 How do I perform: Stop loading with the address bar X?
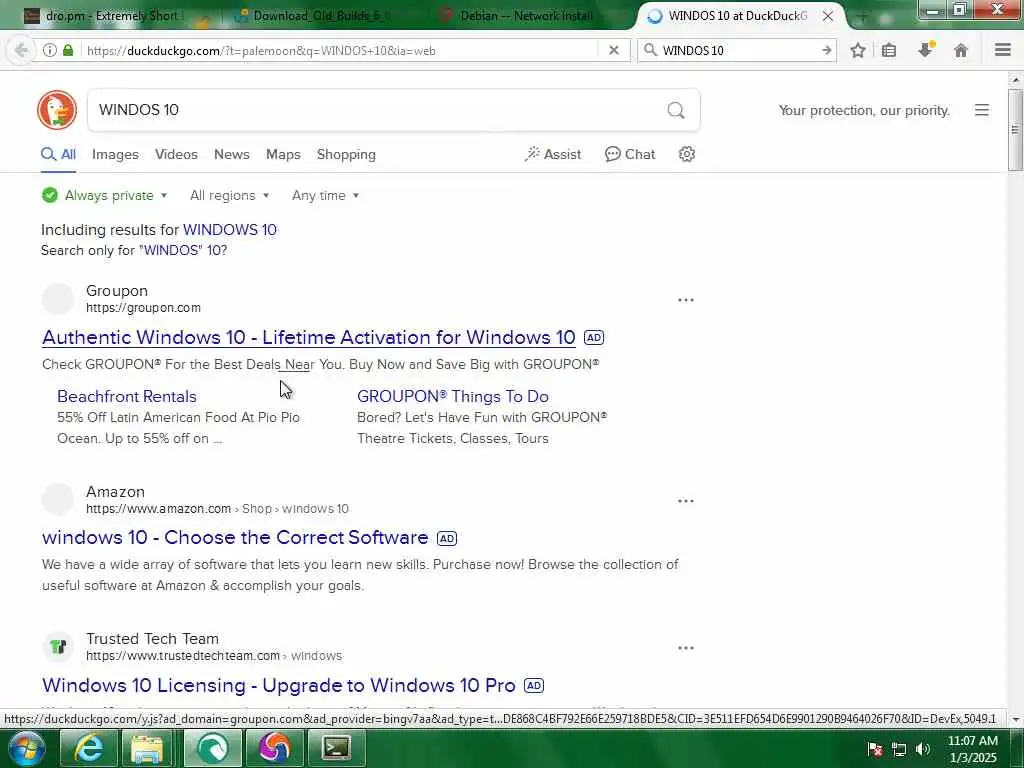point(614,50)
